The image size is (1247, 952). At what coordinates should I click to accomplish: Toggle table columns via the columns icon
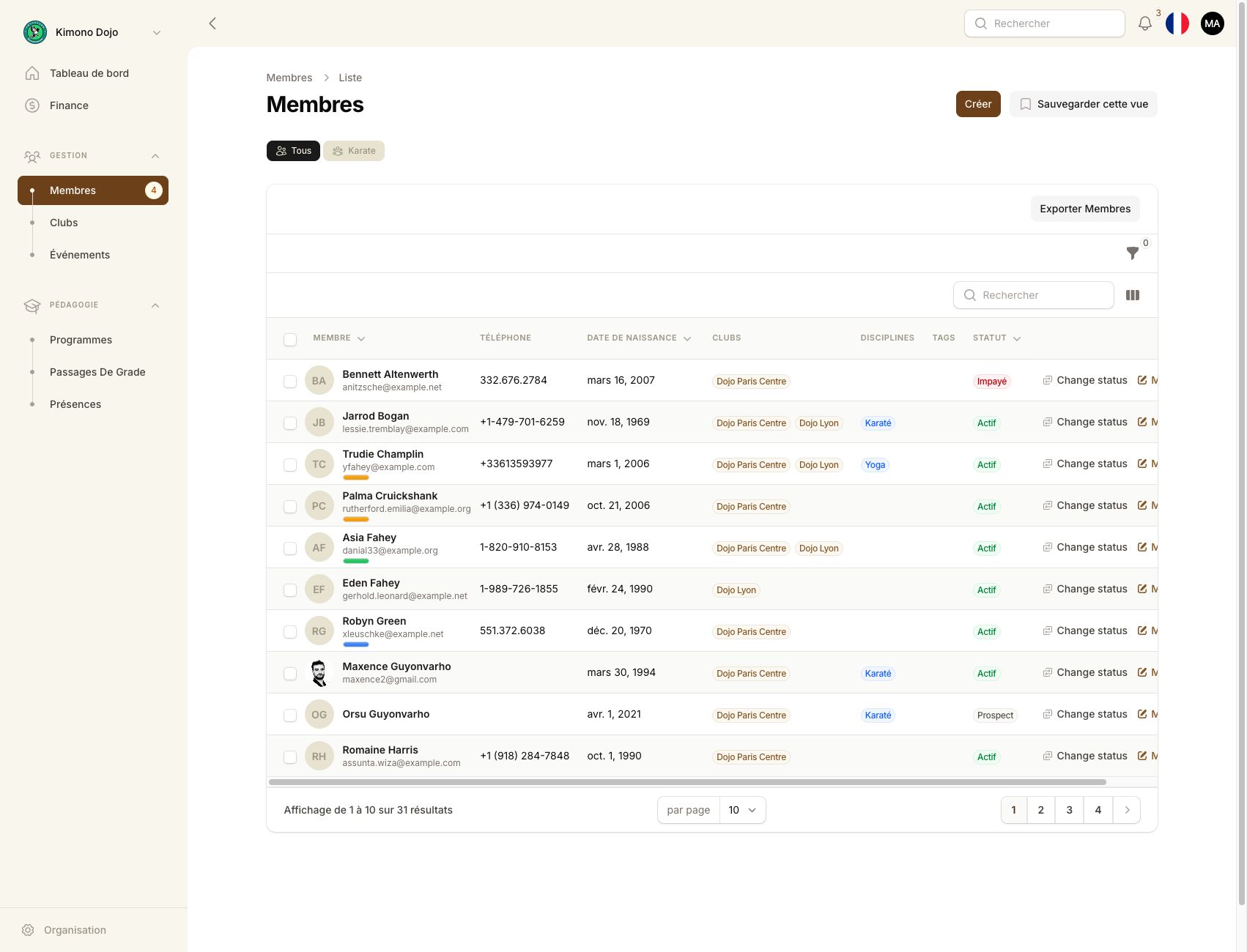[x=1132, y=295]
